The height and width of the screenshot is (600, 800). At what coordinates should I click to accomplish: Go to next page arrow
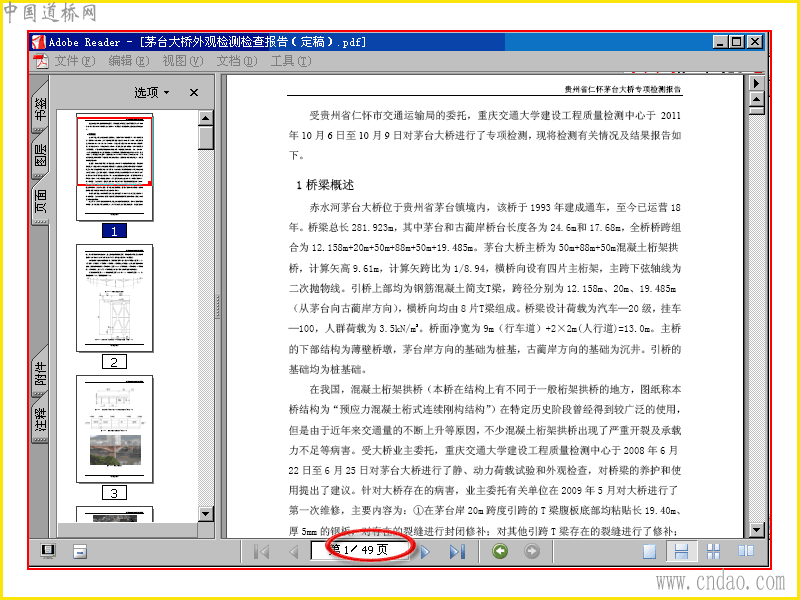click(424, 552)
